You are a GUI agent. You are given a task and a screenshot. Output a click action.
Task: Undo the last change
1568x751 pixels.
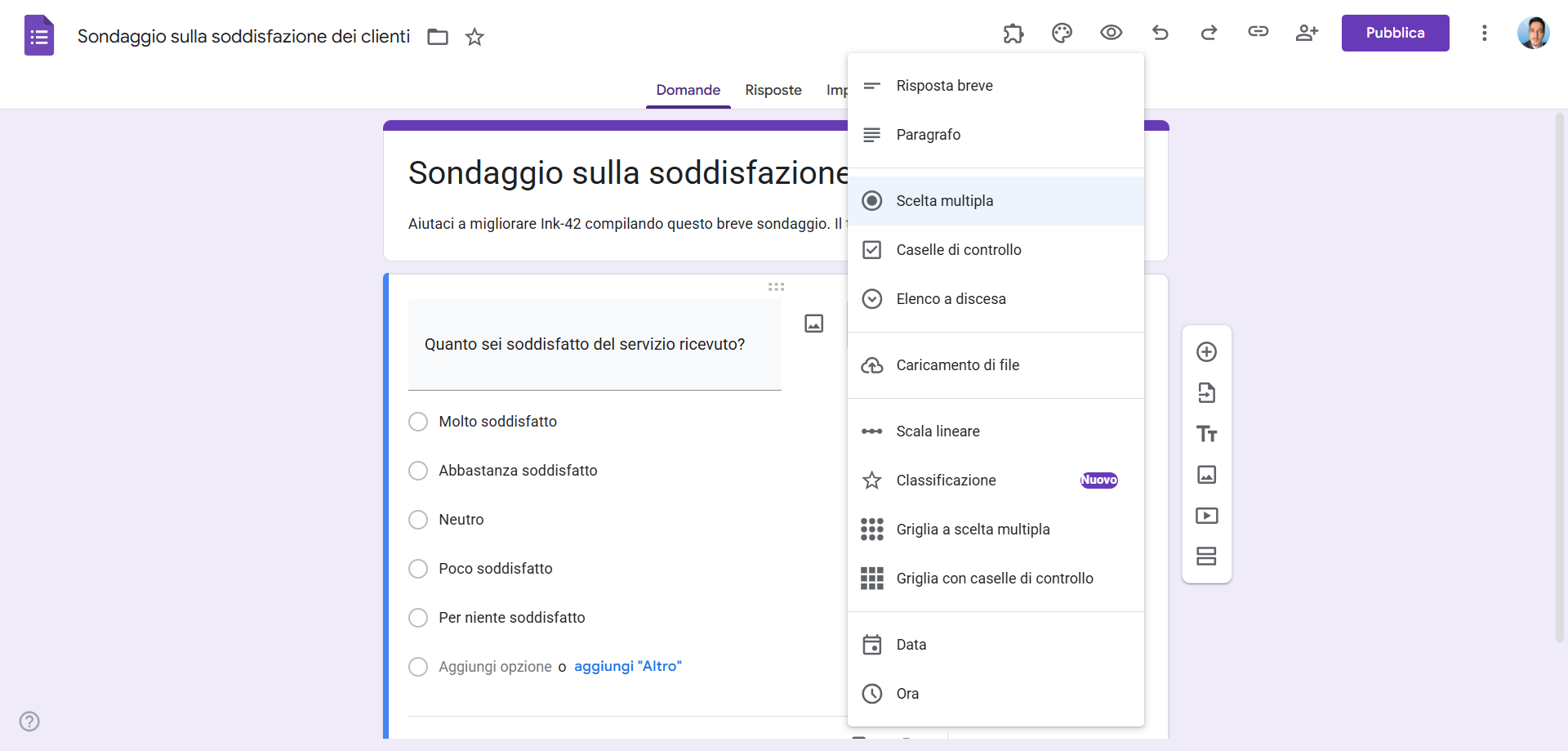click(1160, 34)
